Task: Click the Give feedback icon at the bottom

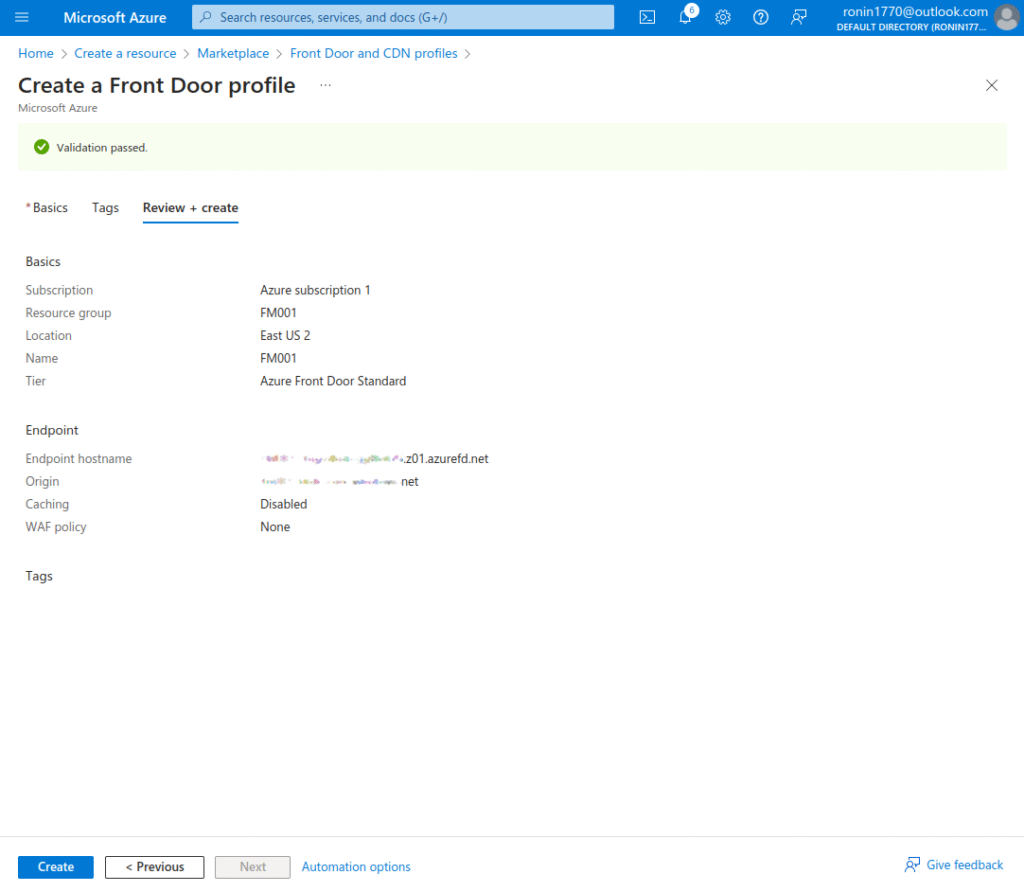Action: 912,865
